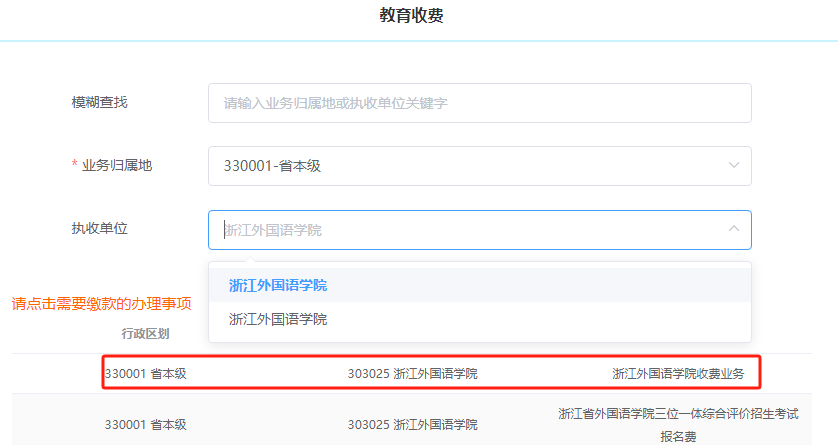The width and height of the screenshot is (838, 445).
Task: Click the 模糊查找 field label
Action: [99, 102]
